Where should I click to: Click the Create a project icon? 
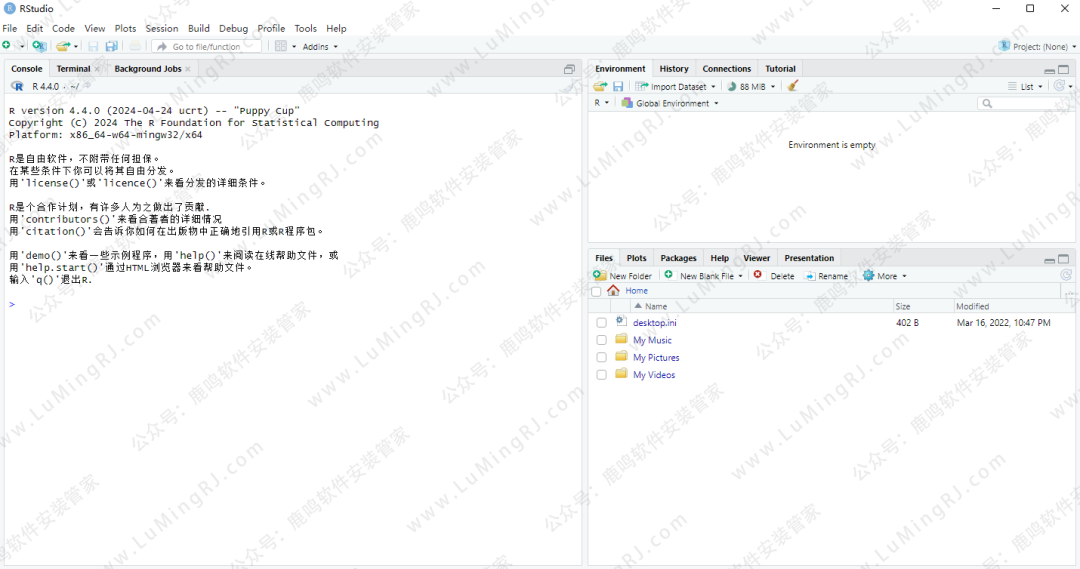(39, 46)
